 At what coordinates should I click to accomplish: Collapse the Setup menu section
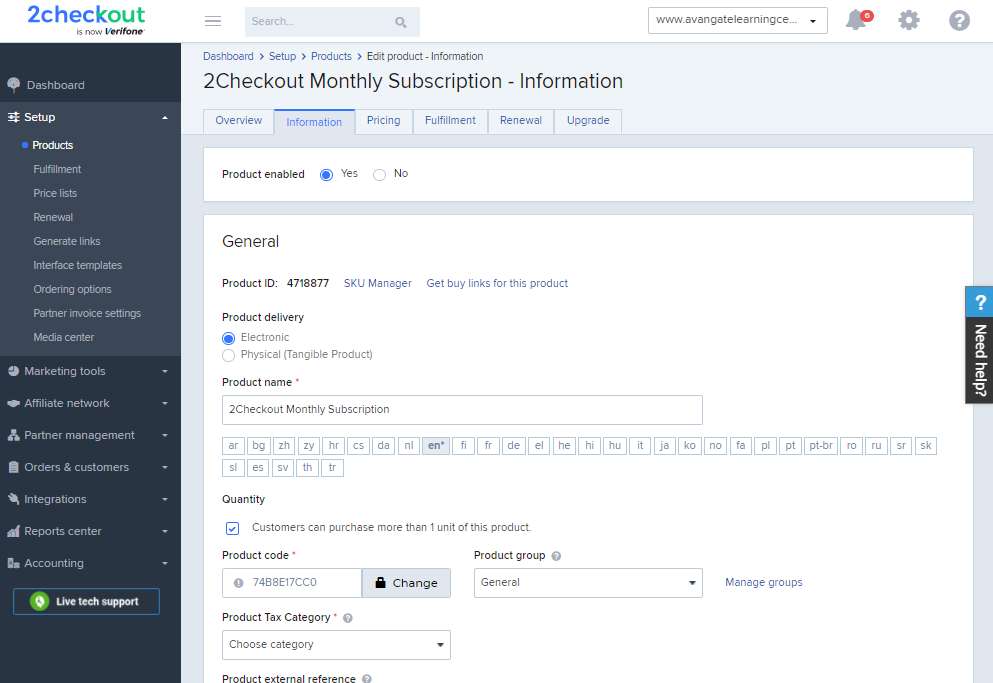[x=165, y=118]
